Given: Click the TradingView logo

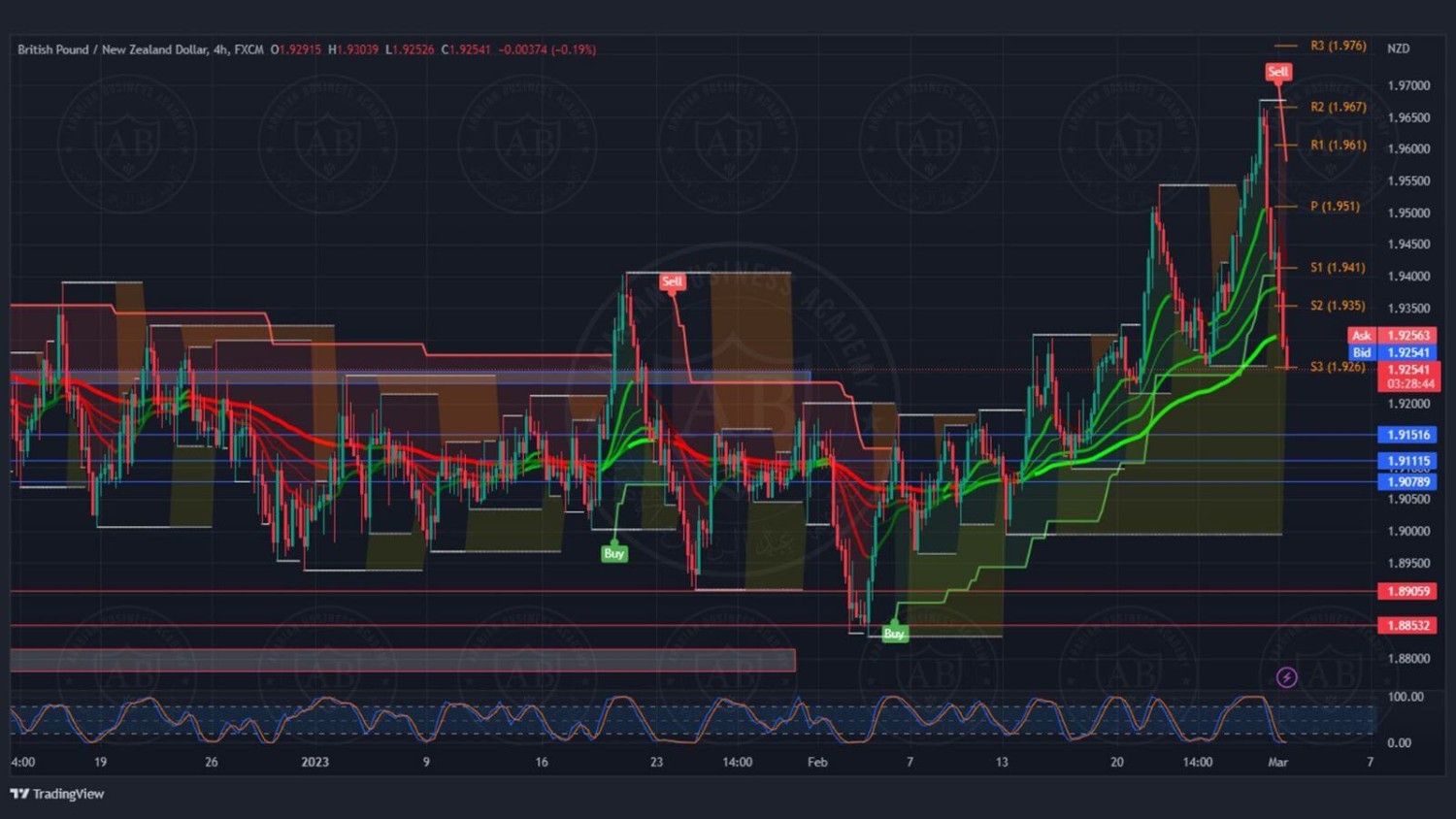Looking at the screenshot, I should pos(57,794).
